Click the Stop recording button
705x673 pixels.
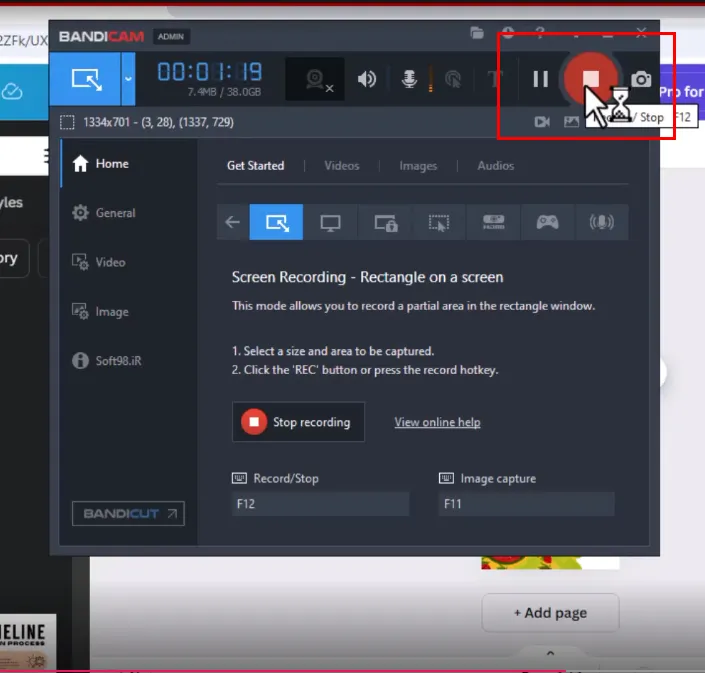pyautogui.click(x=298, y=422)
